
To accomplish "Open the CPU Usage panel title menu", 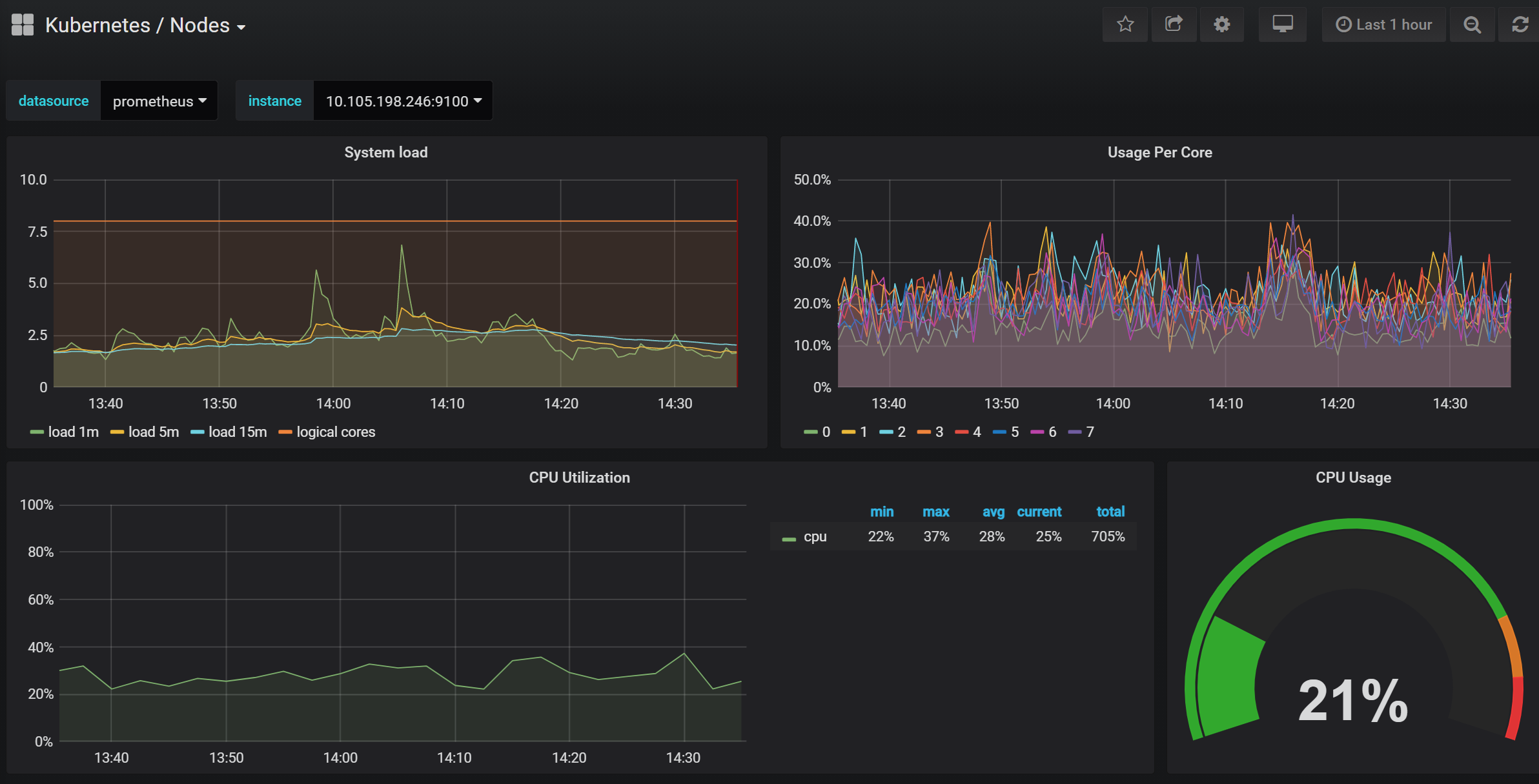I will (x=1353, y=477).
